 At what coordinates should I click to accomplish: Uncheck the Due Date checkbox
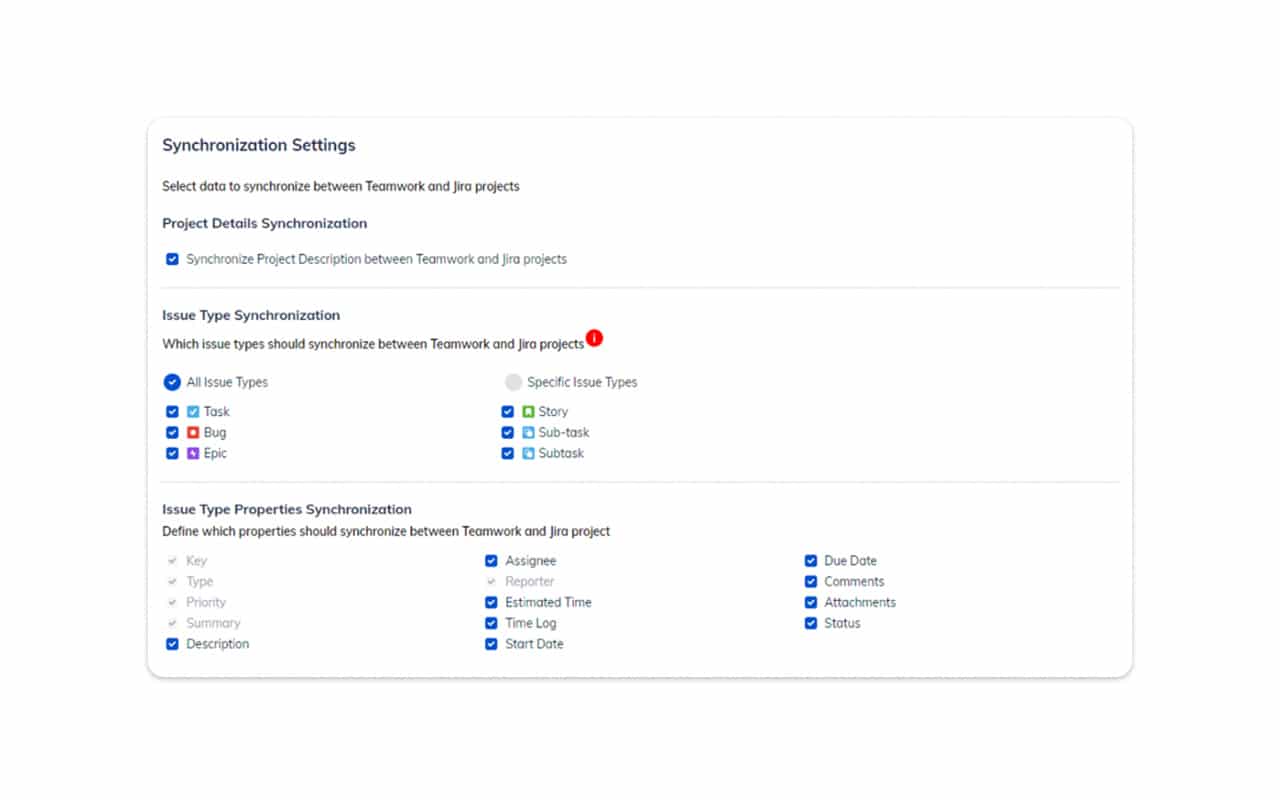click(x=810, y=560)
